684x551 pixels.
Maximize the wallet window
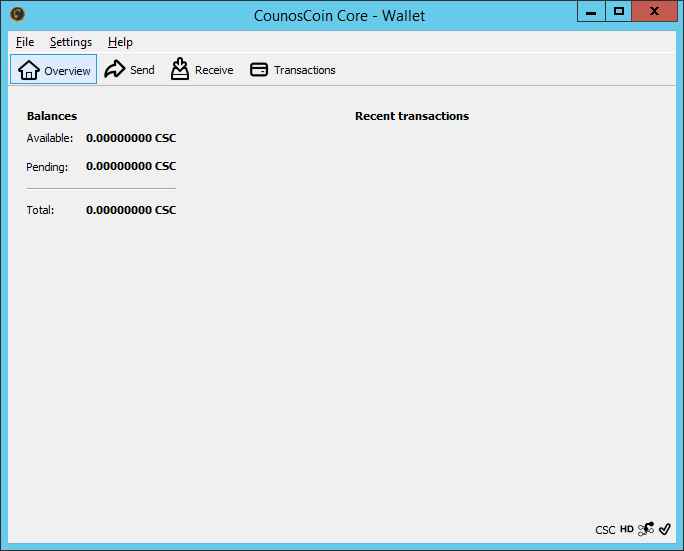(619, 11)
